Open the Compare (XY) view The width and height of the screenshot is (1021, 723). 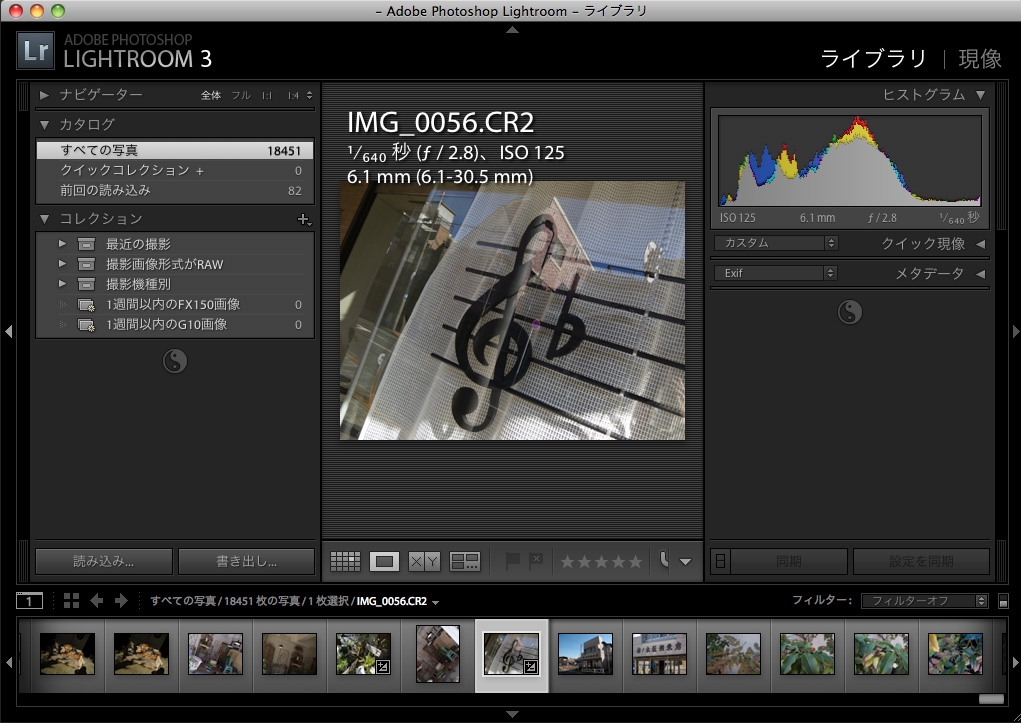(424, 562)
